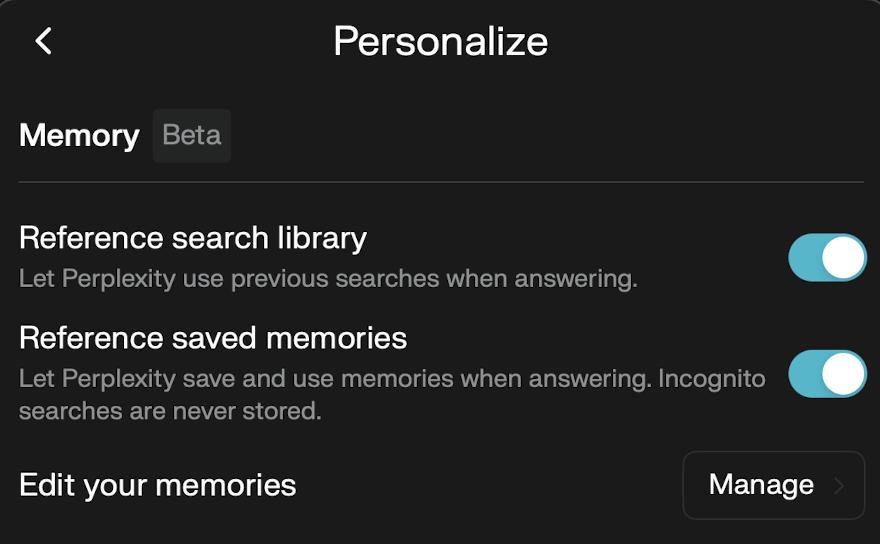Click the white knob of saved memories toggle
This screenshot has height=544, width=880.
click(x=845, y=374)
